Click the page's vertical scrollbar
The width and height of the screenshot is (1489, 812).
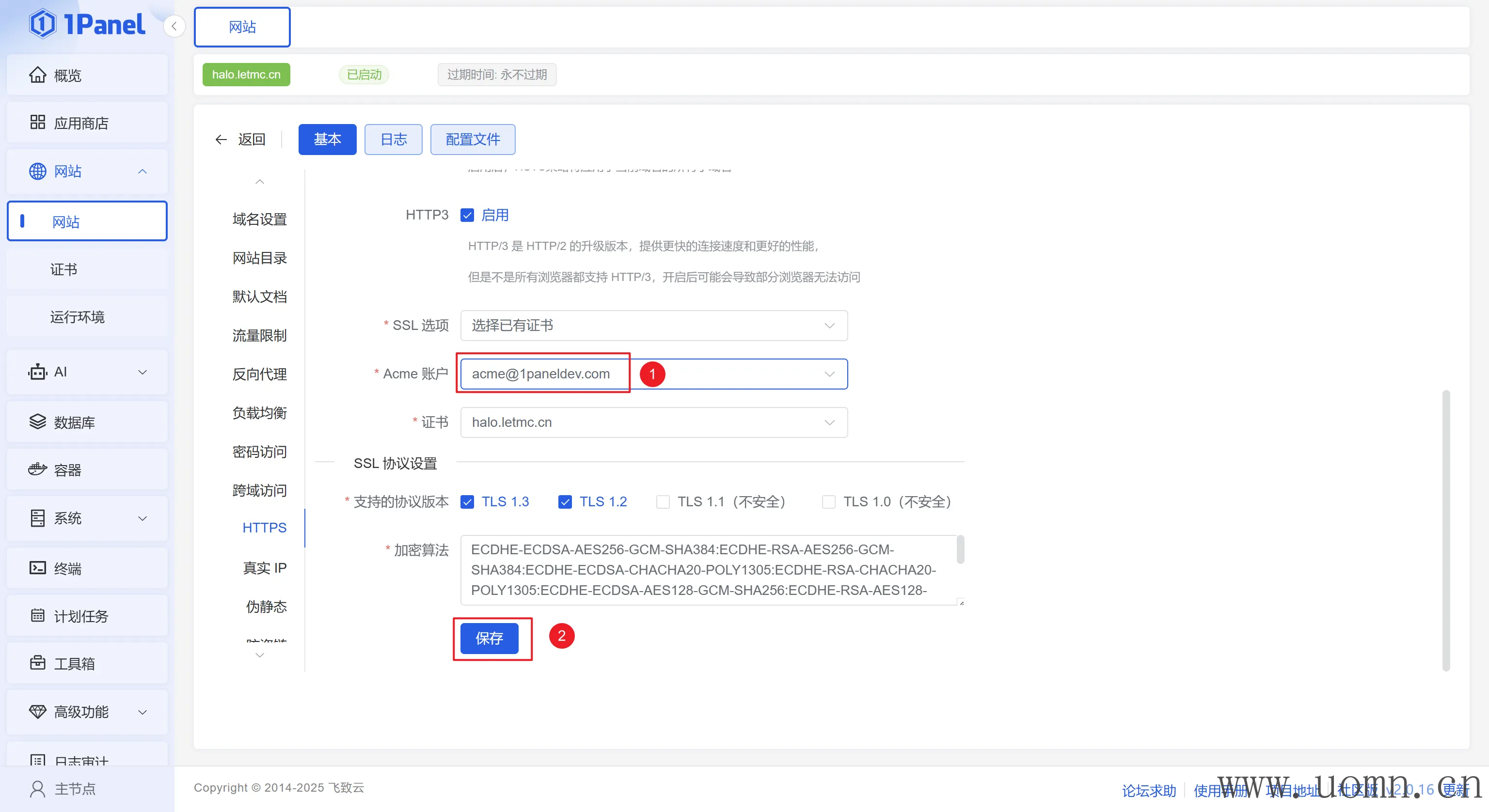pos(1446,530)
